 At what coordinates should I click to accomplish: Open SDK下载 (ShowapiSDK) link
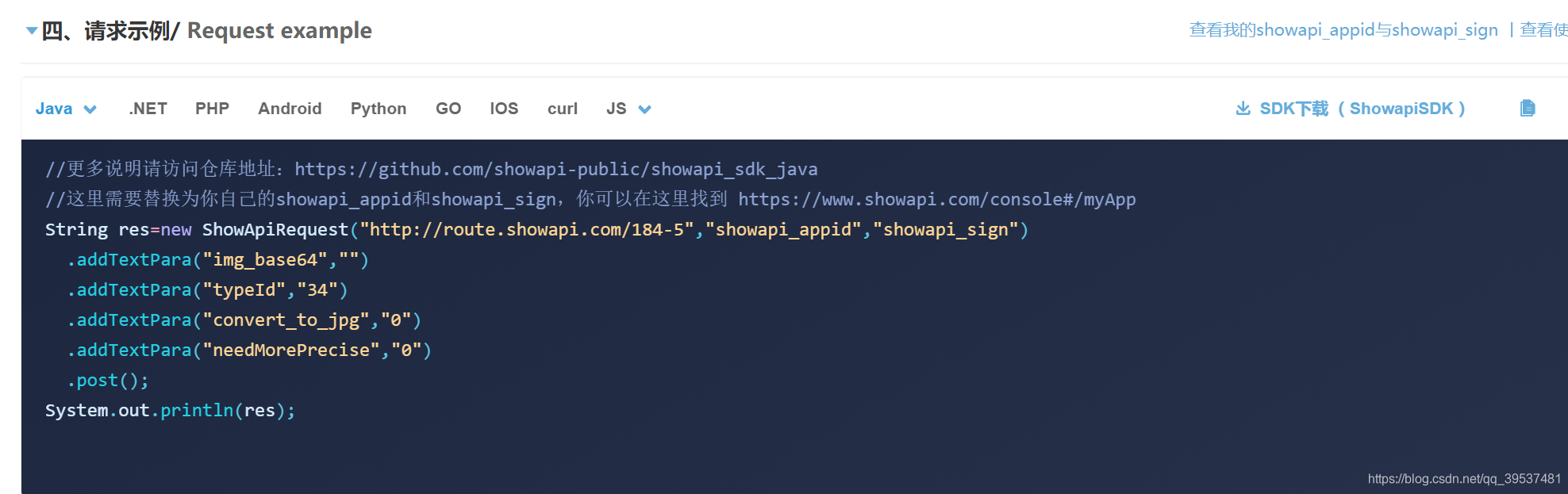point(1362,109)
